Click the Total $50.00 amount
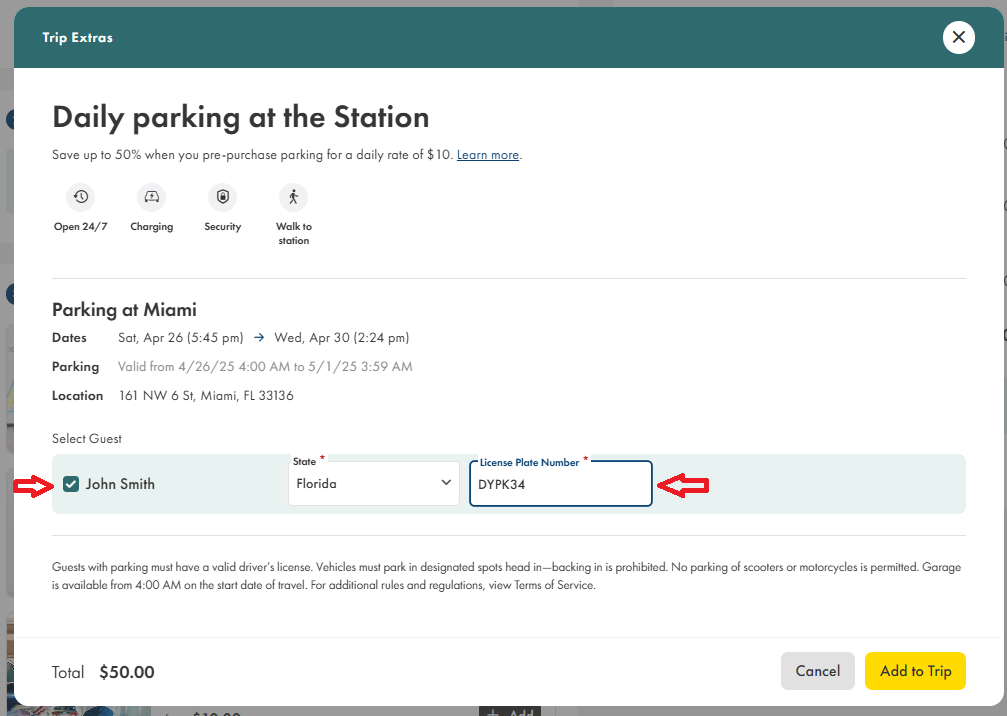The width and height of the screenshot is (1007, 716). pyautogui.click(x=127, y=672)
